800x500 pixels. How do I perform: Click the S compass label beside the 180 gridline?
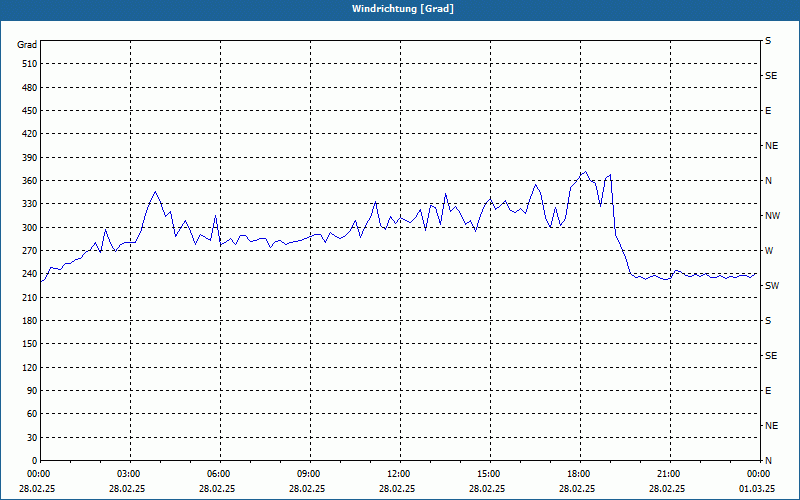pyautogui.click(x=768, y=321)
